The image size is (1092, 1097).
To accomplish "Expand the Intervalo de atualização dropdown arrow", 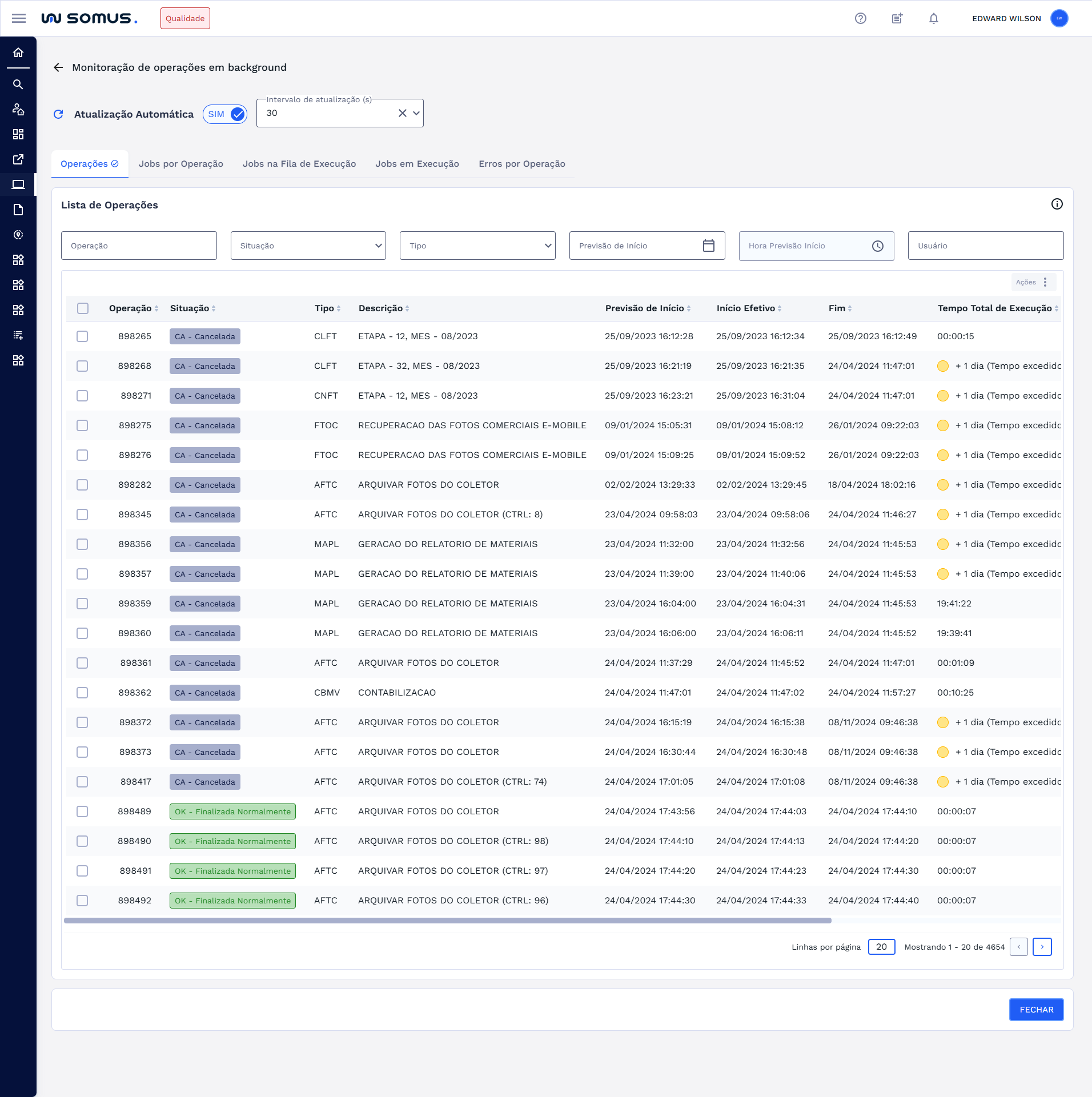I will [x=416, y=113].
